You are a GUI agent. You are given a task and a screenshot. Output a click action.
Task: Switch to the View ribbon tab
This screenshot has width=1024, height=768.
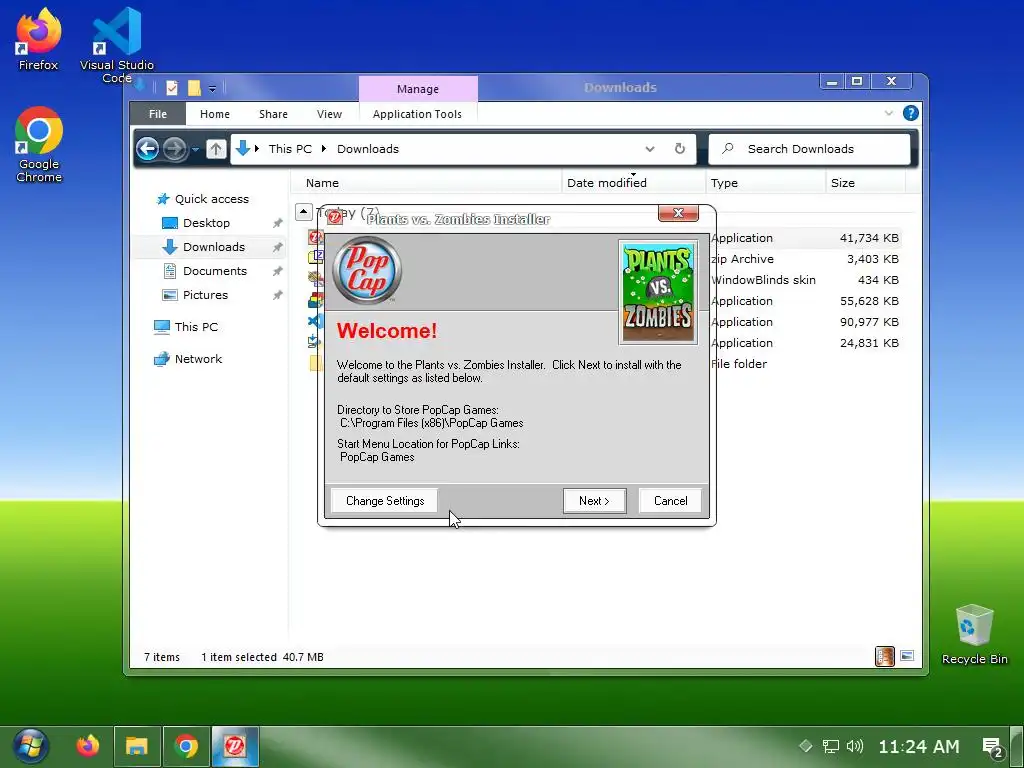pos(329,114)
